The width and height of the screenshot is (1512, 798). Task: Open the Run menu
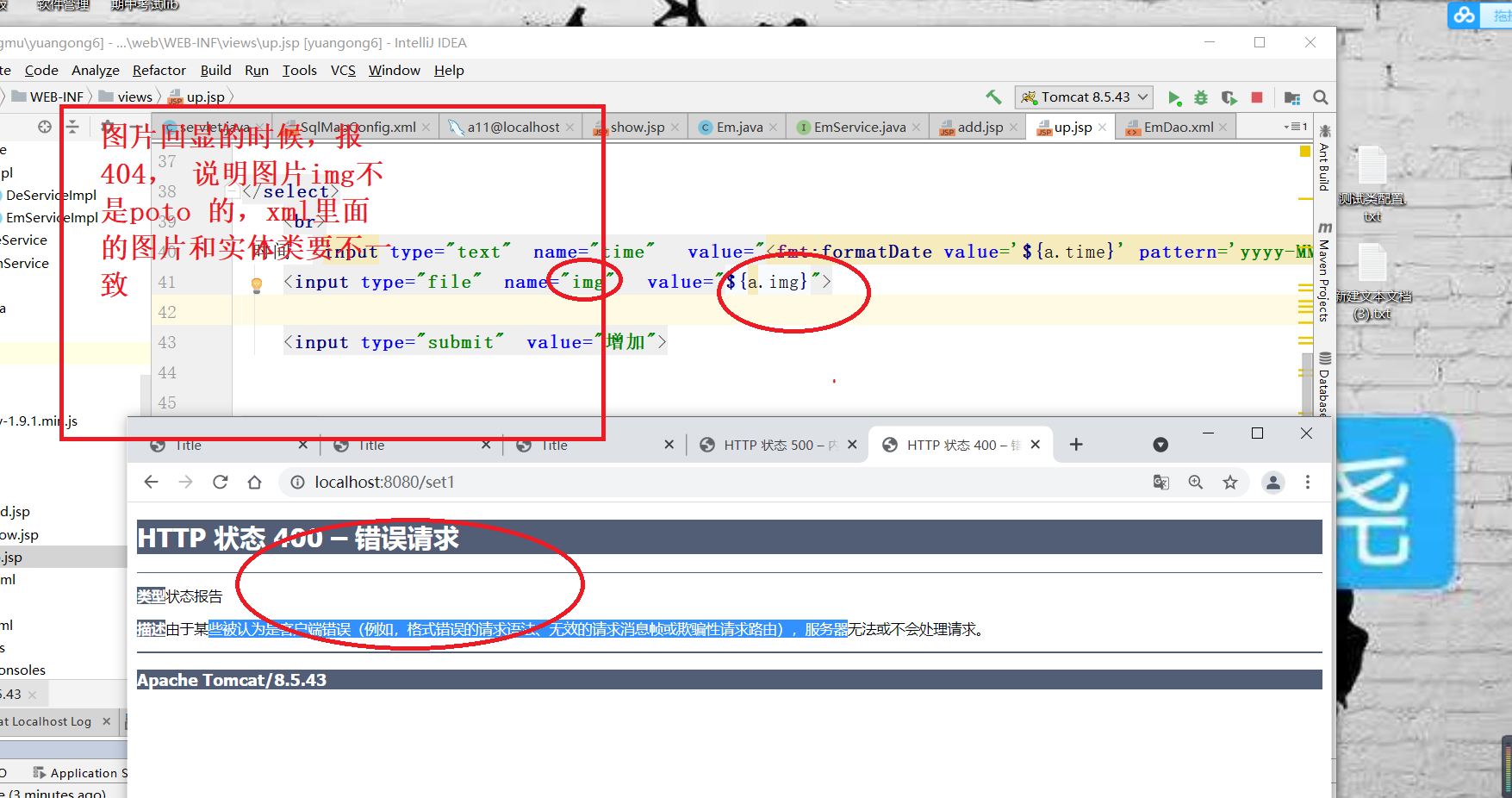point(257,71)
